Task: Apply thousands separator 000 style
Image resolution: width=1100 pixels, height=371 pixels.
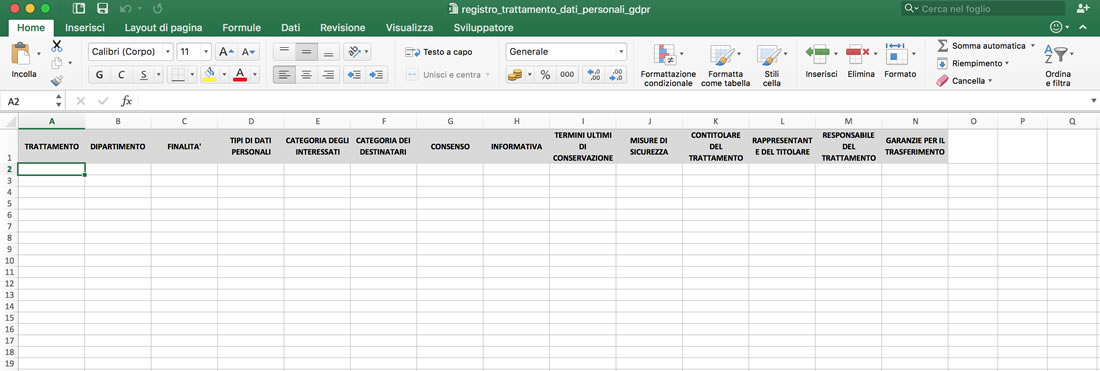Action: click(x=567, y=74)
